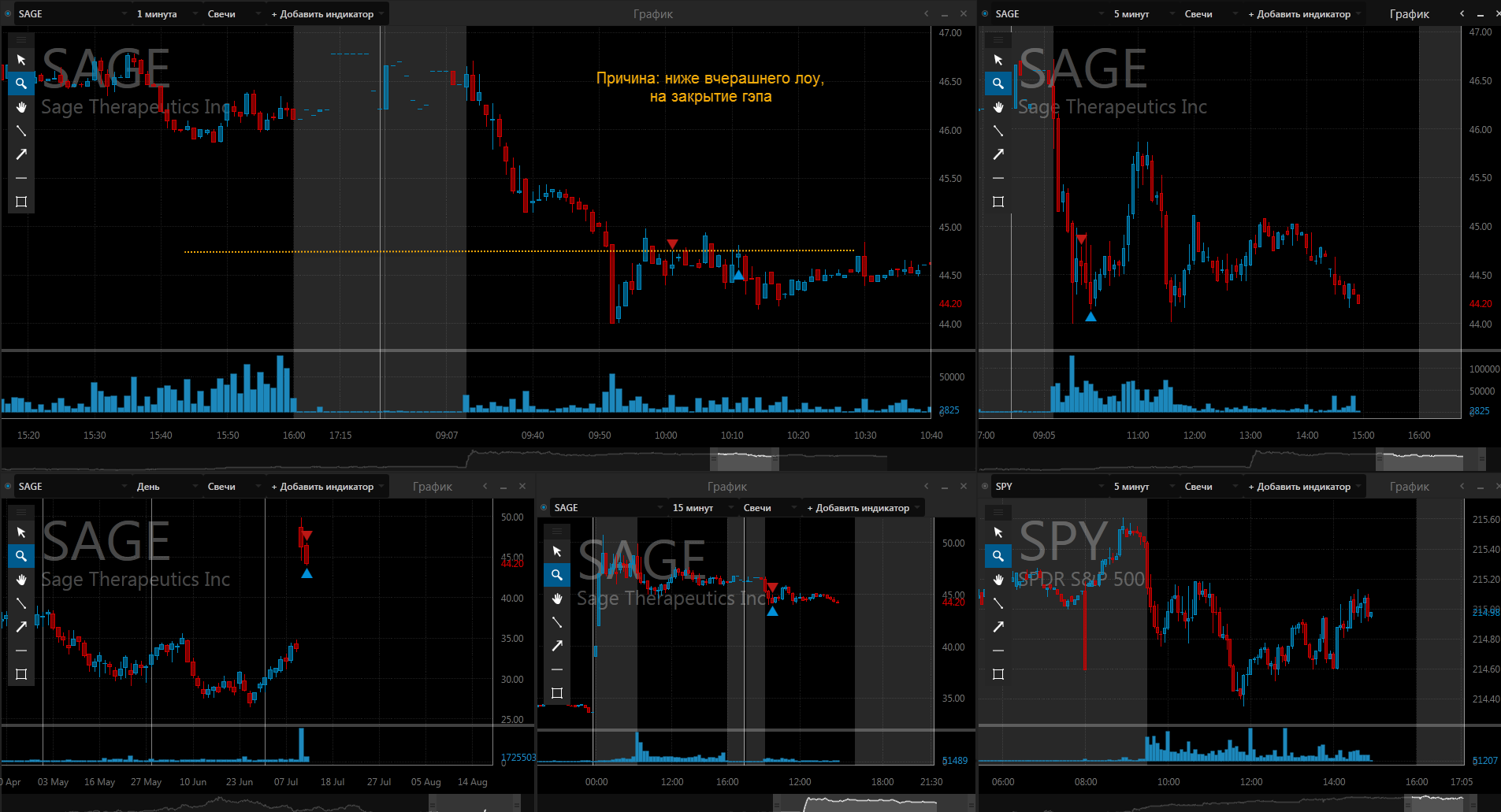Open 'График' title tab of the SPY window
1501x812 pixels.
1410,487
